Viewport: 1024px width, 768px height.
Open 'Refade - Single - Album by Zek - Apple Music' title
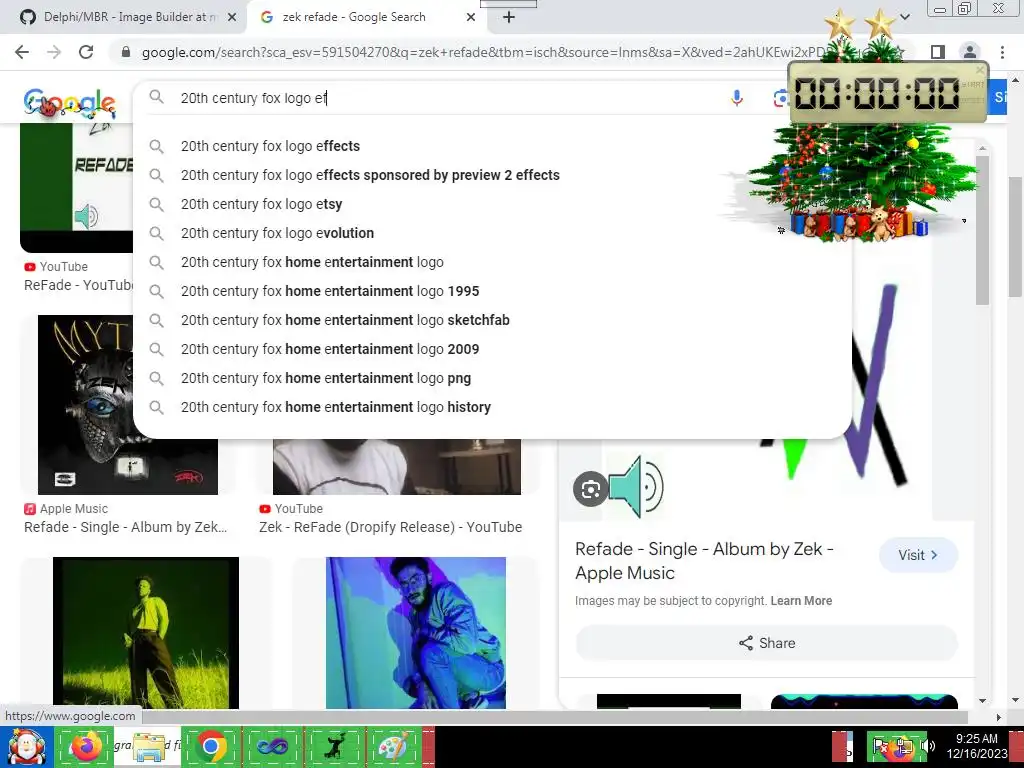(704, 561)
